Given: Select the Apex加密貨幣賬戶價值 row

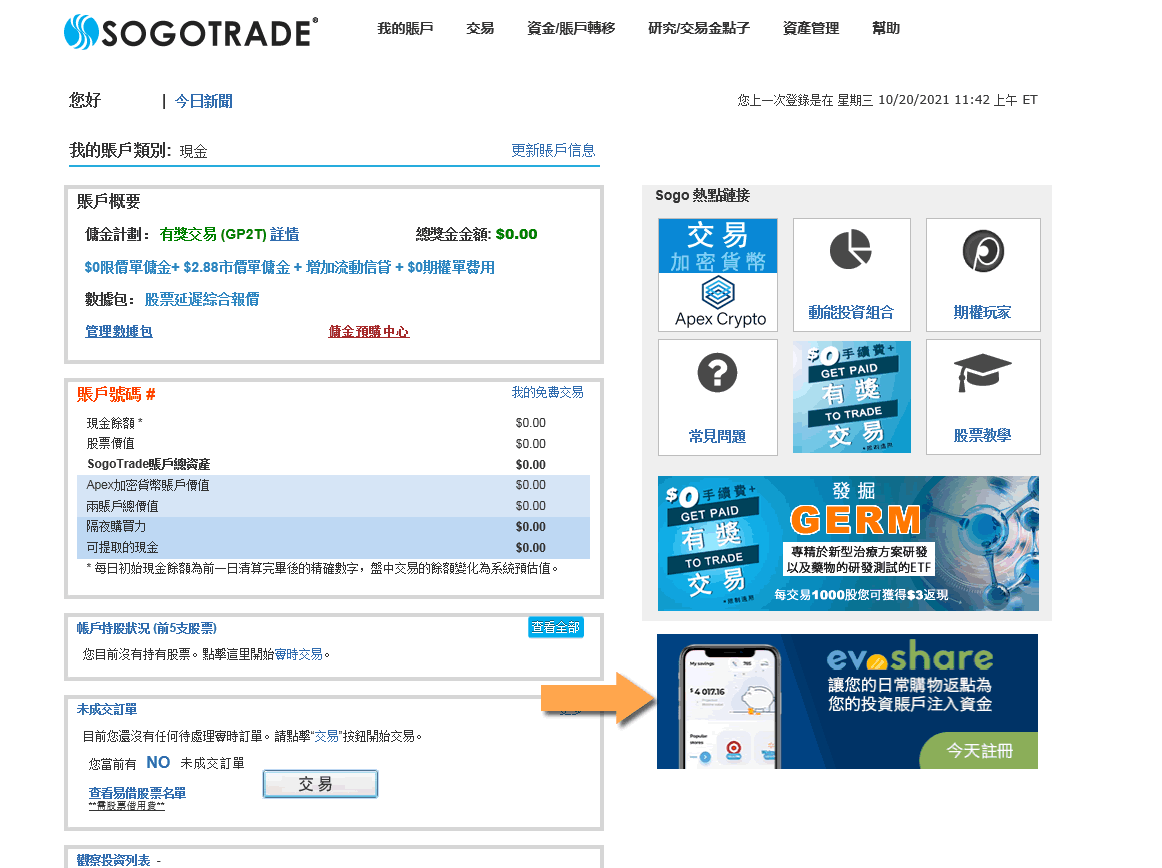Looking at the screenshot, I should pos(333,485).
